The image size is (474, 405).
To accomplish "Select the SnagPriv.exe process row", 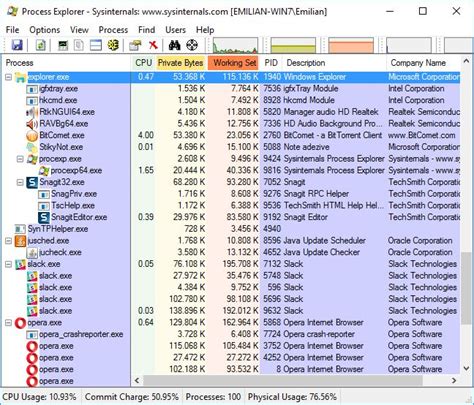I will pos(232,194).
